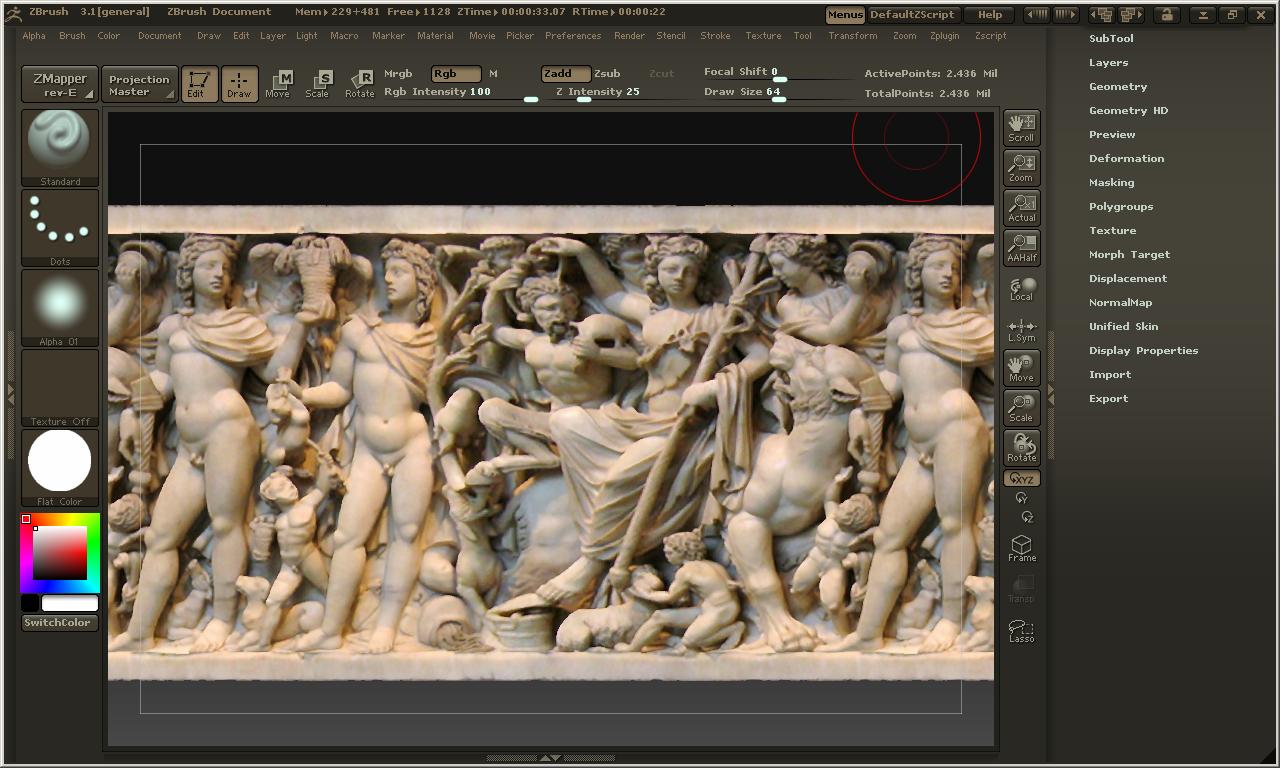
Task: Toggle XYZ rotation mode
Action: click(1021, 479)
